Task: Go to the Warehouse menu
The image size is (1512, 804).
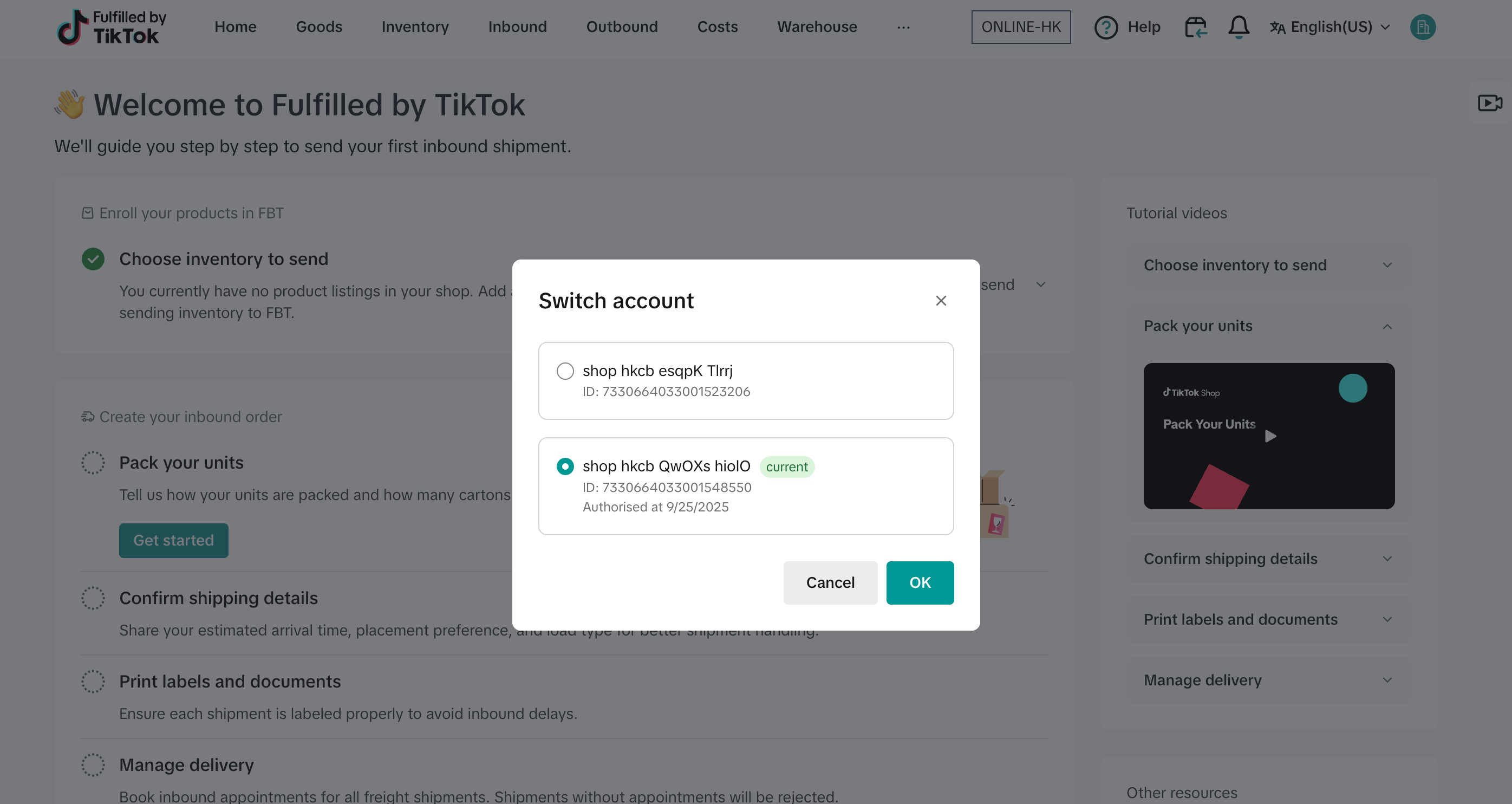Action: (x=817, y=27)
